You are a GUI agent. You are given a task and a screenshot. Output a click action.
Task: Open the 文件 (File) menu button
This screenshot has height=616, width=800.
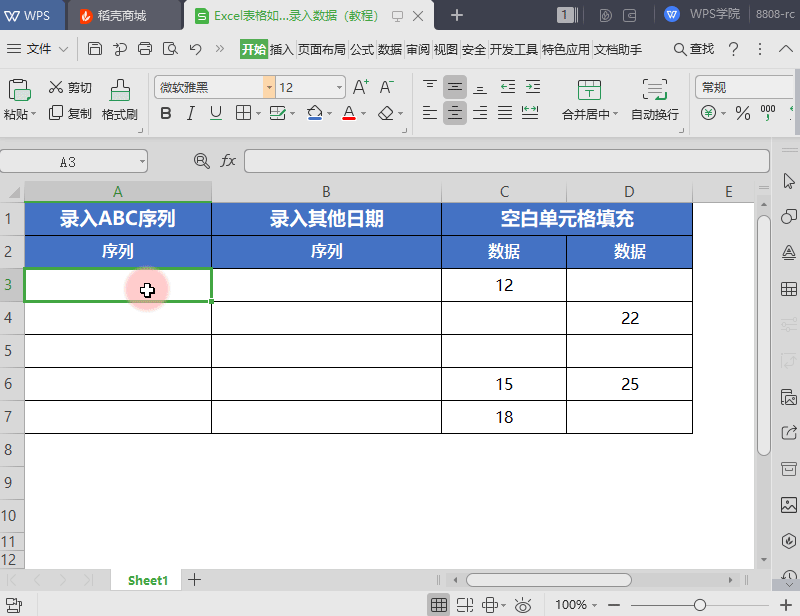tap(39, 49)
